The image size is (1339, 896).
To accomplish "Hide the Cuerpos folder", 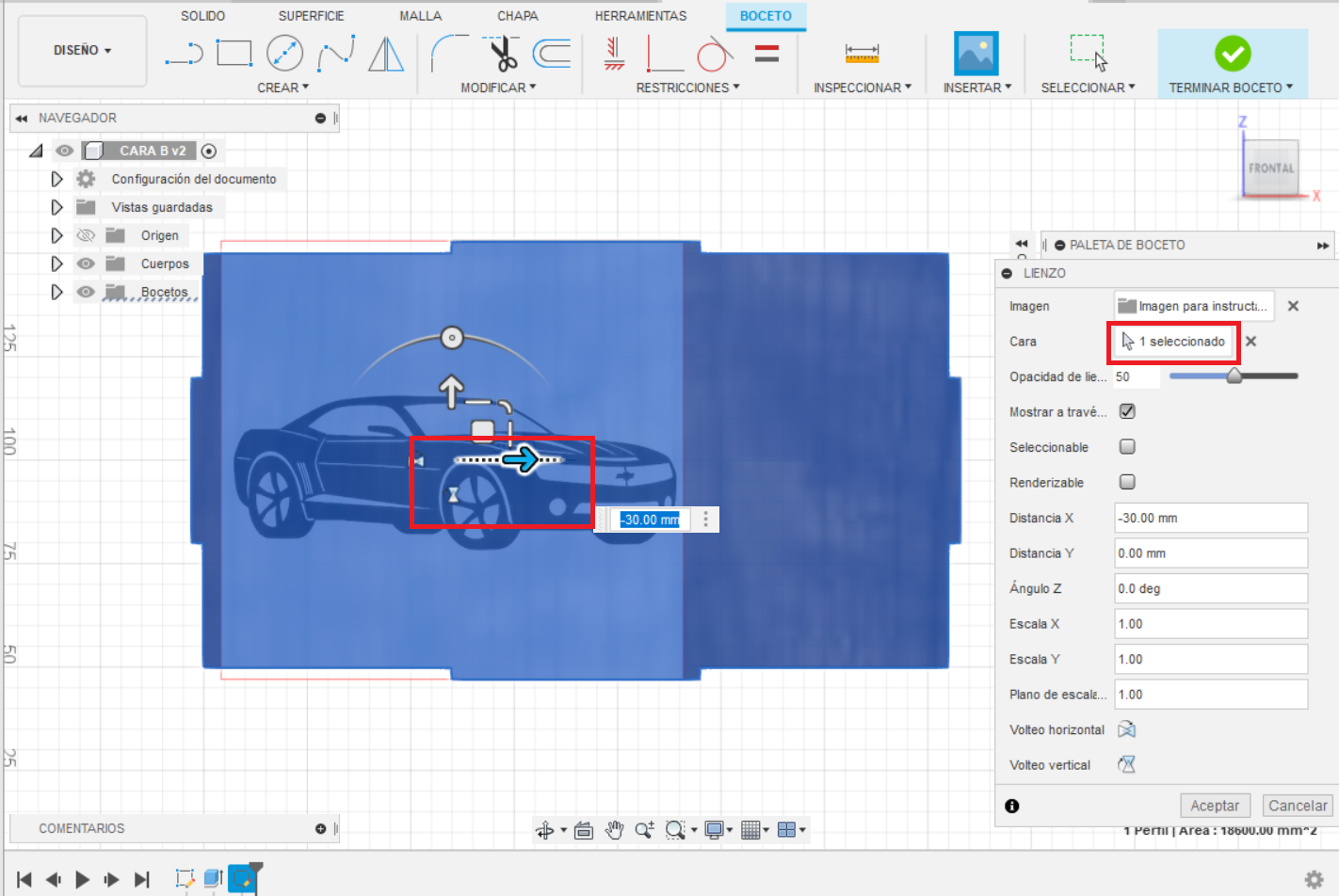I will click(86, 264).
